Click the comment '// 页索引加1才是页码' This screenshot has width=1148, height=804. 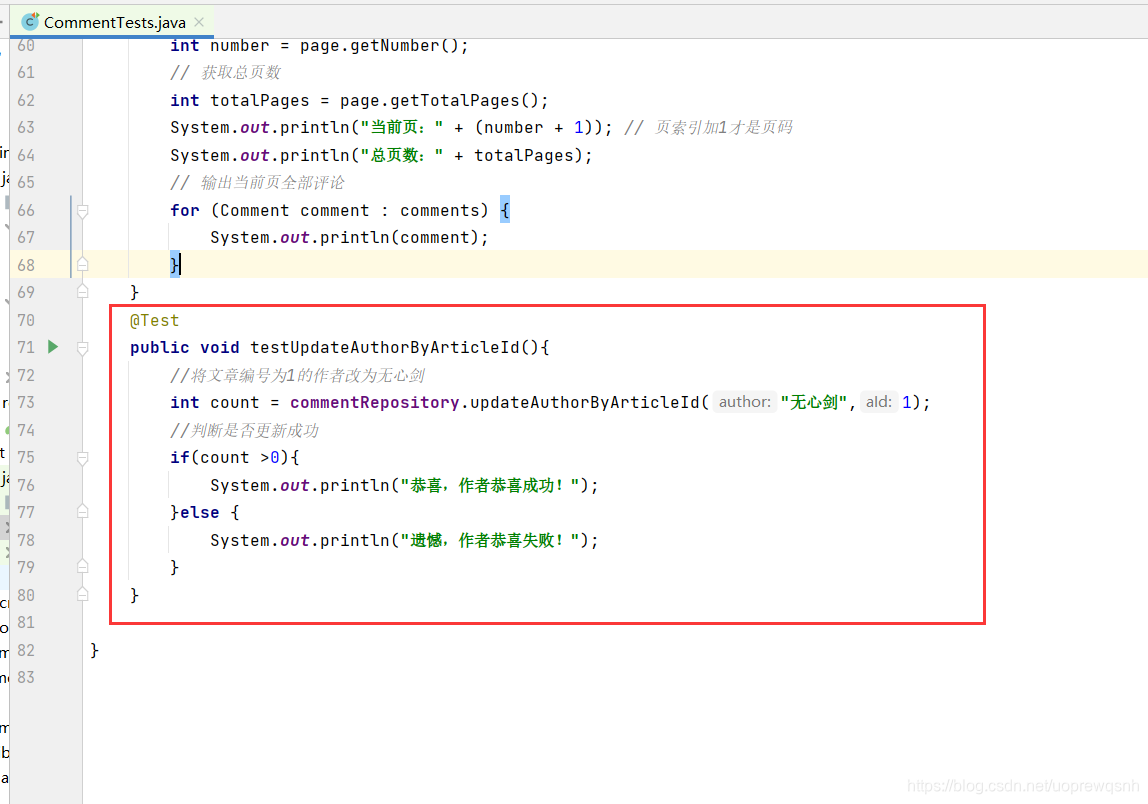pyautogui.click(x=708, y=127)
